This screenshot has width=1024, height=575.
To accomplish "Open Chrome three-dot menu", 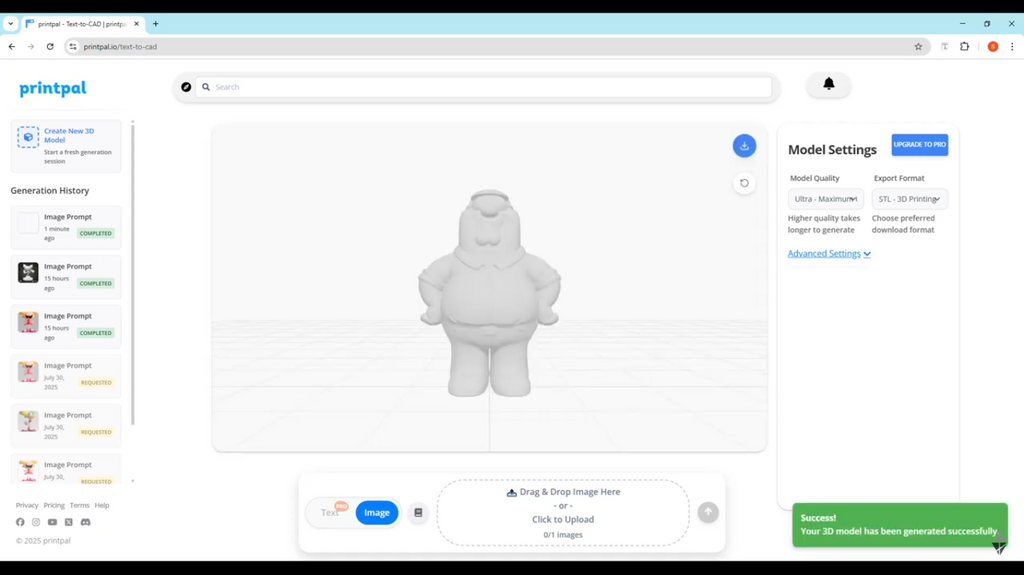I will pyautogui.click(x=1012, y=46).
